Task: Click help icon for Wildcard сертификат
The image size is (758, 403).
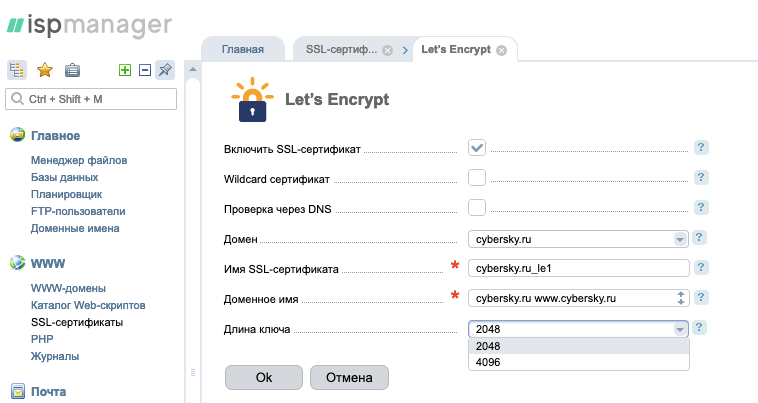Action: coord(701,178)
